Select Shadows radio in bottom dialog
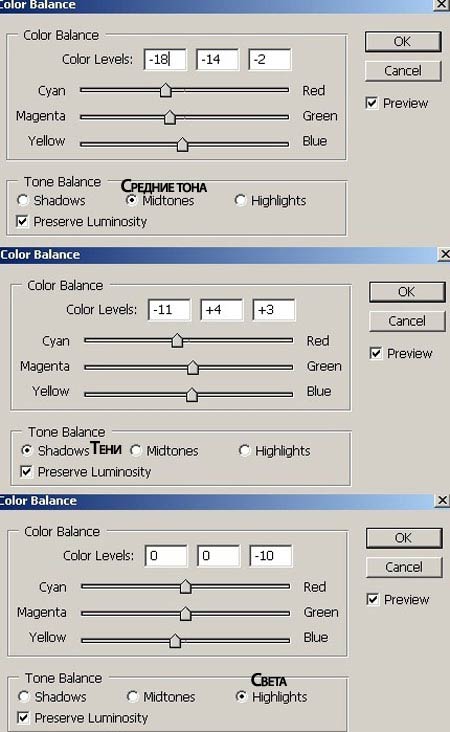The height and width of the screenshot is (732, 450). 24,697
